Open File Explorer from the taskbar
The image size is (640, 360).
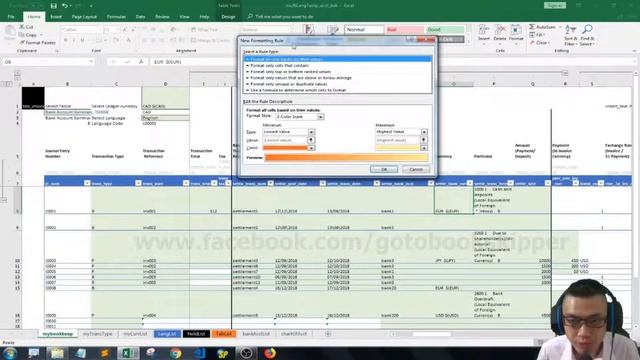tap(57, 353)
